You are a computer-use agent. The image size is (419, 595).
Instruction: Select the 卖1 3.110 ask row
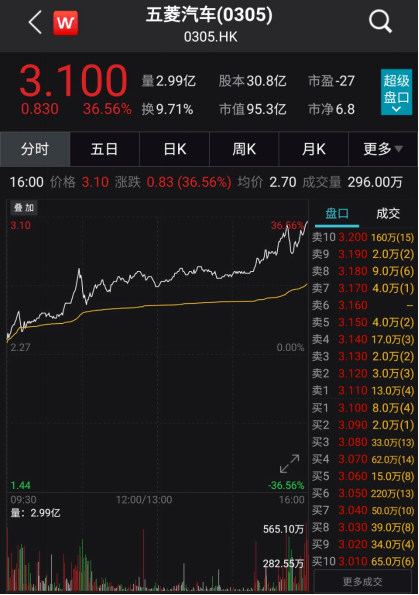point(363,390)
